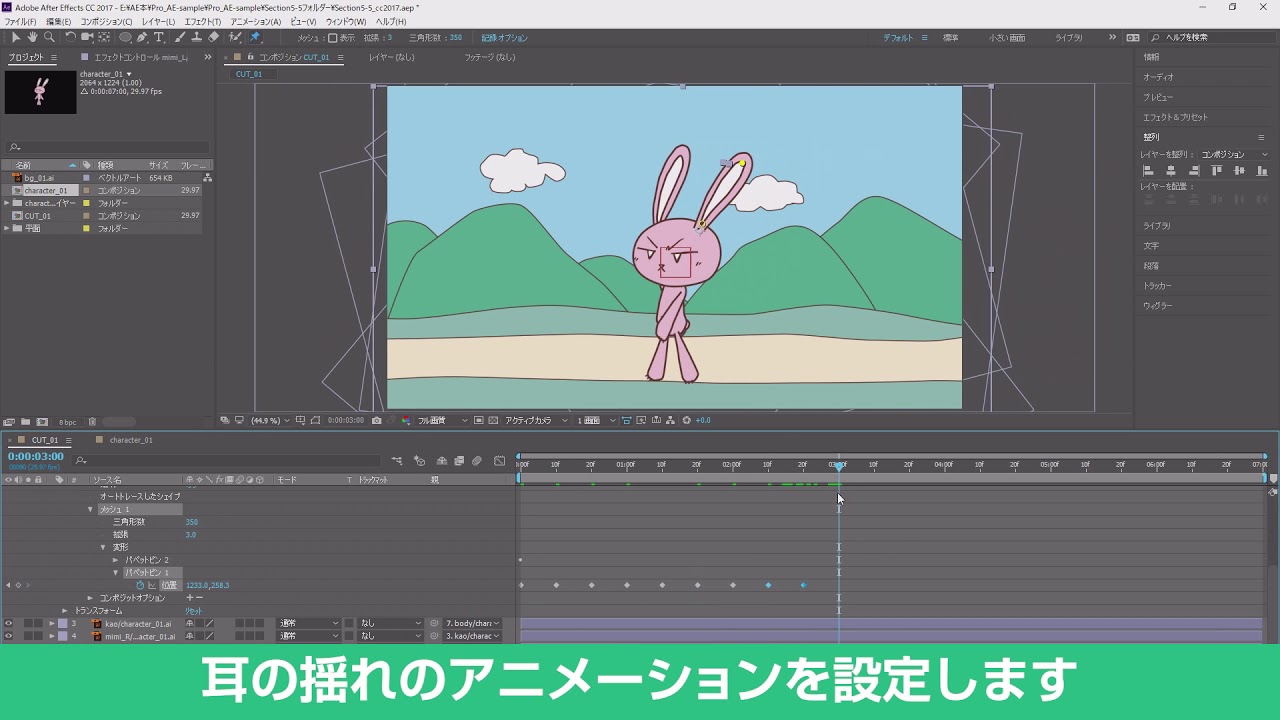Click the 0:00:03:00 timecode field

coord(36,456)
